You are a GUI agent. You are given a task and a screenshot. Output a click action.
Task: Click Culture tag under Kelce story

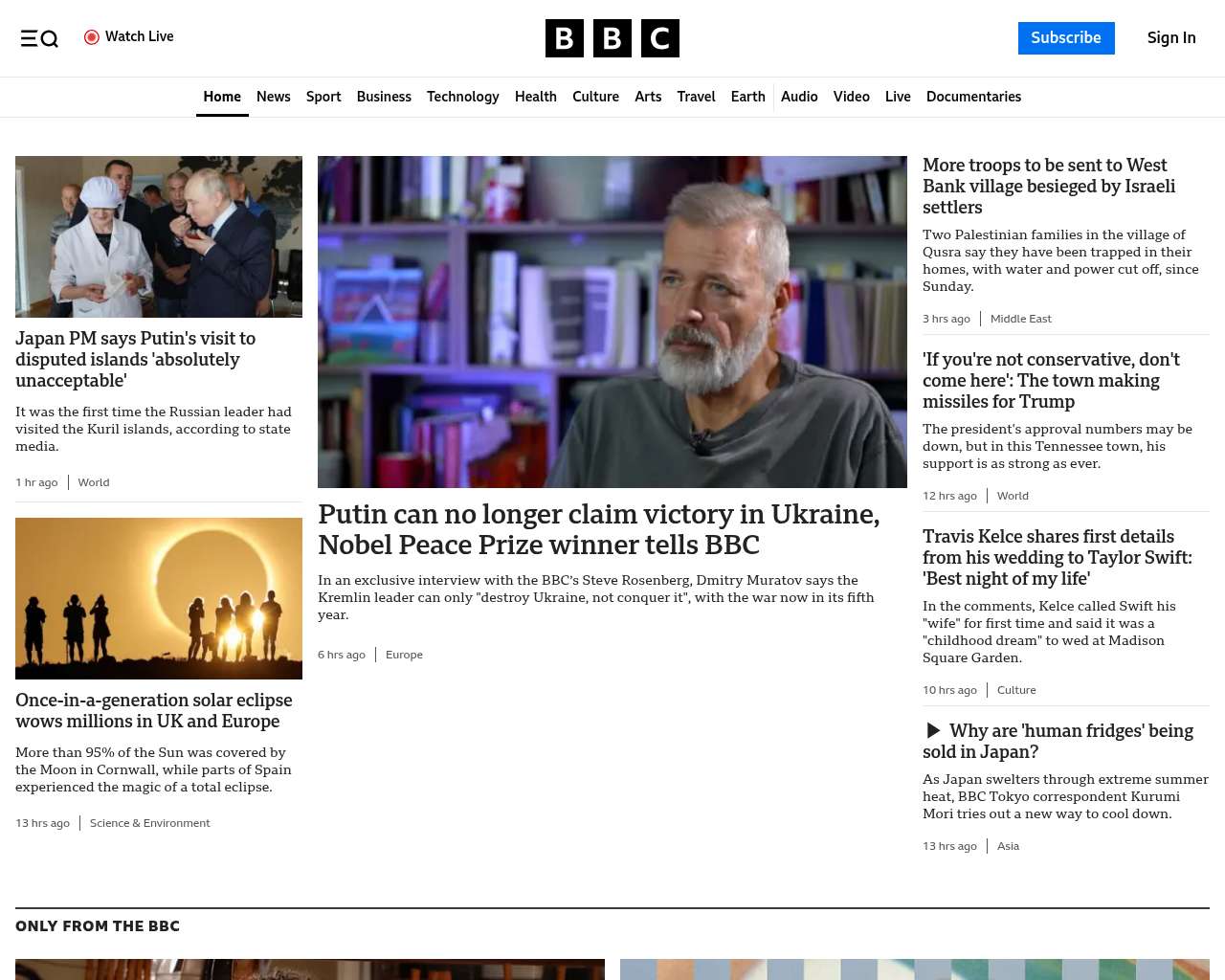tap(1016, 690)
